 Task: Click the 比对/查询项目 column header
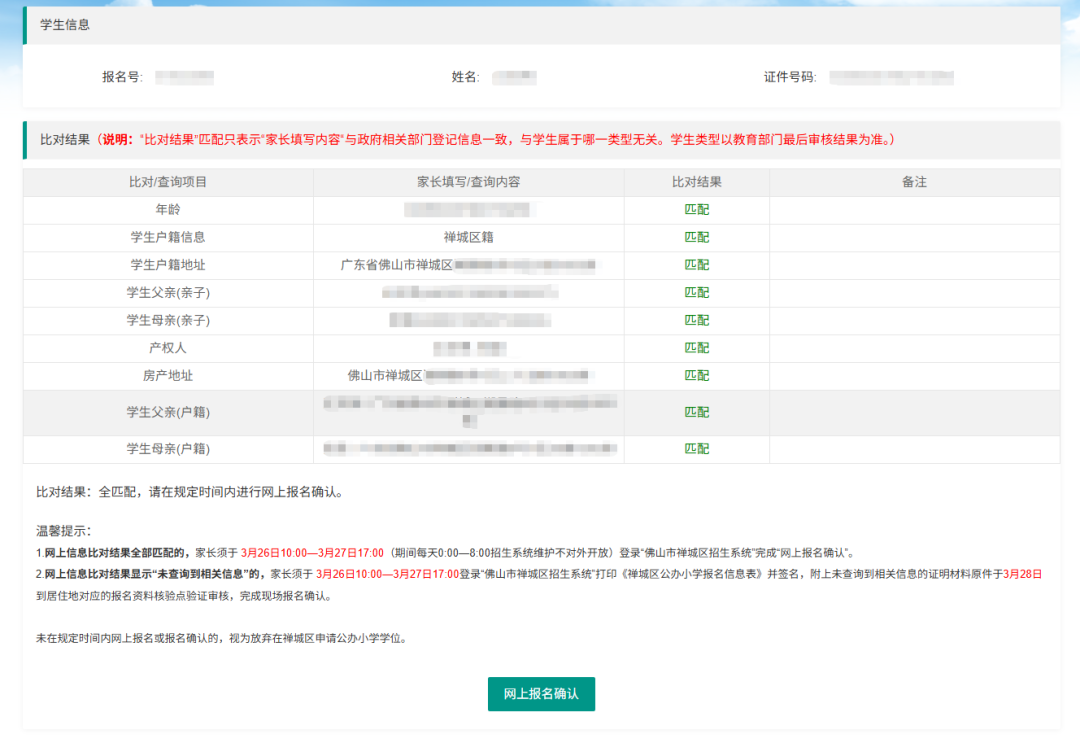pos(168,182)
